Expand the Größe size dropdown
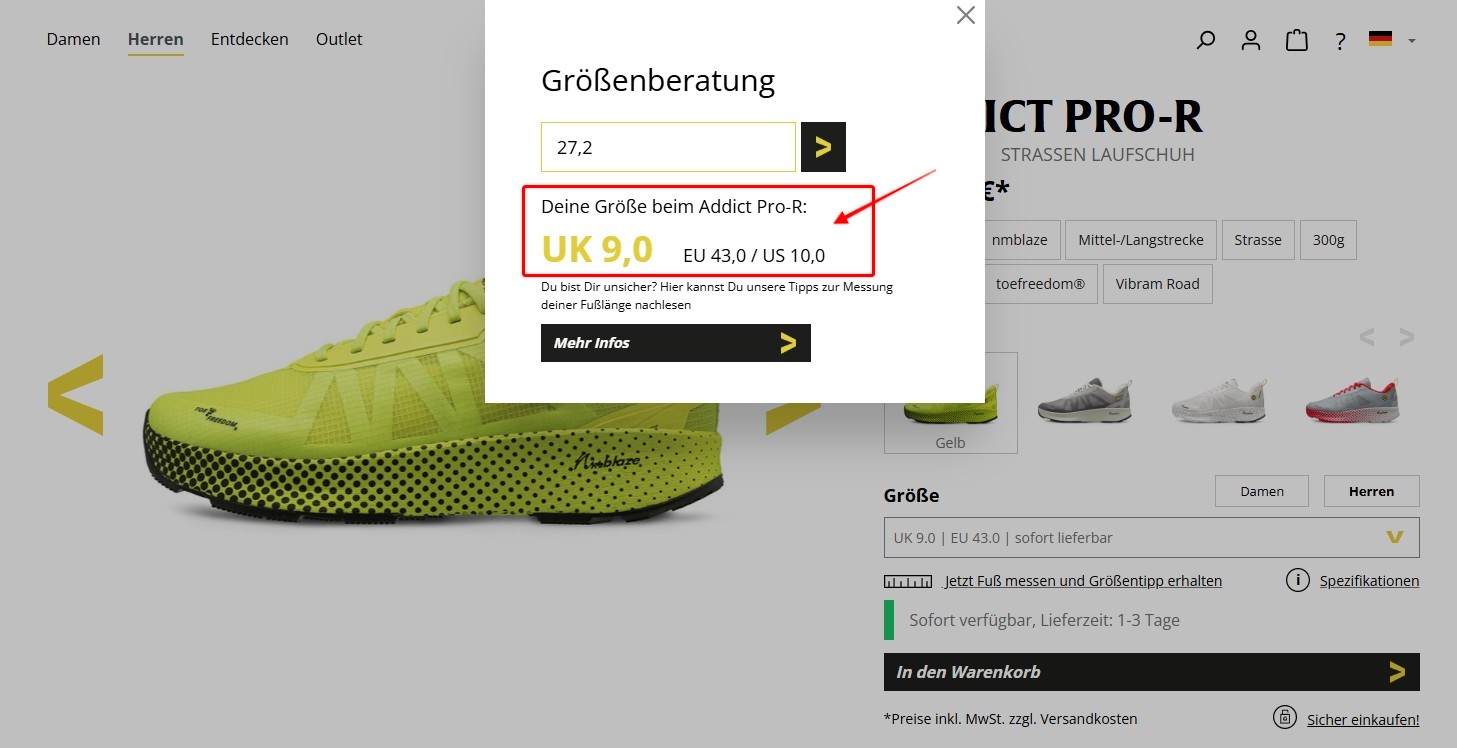This screenshot has width=1457, height=748. [x=1151, y=537]
